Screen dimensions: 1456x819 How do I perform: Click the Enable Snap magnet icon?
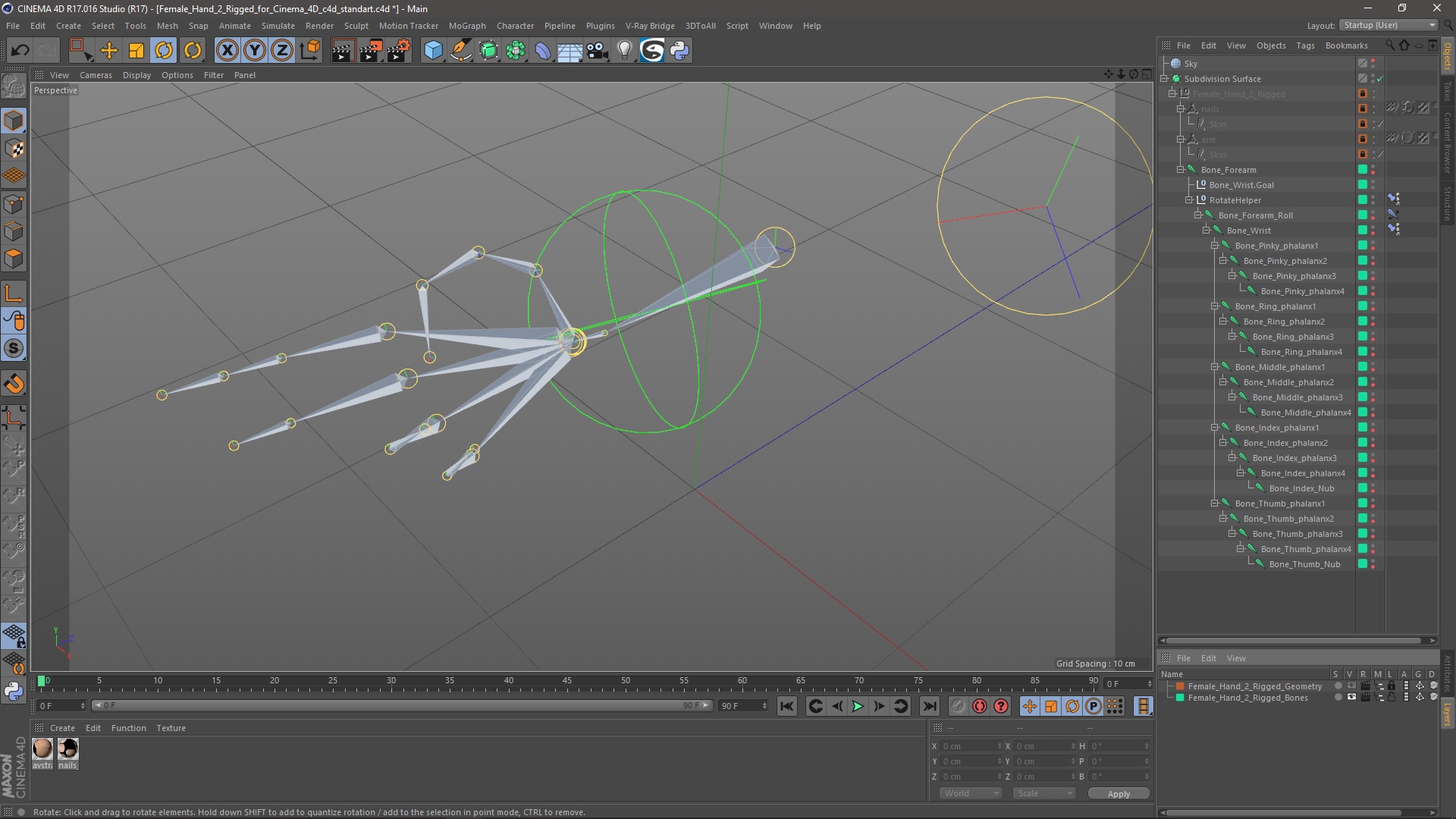14,384
